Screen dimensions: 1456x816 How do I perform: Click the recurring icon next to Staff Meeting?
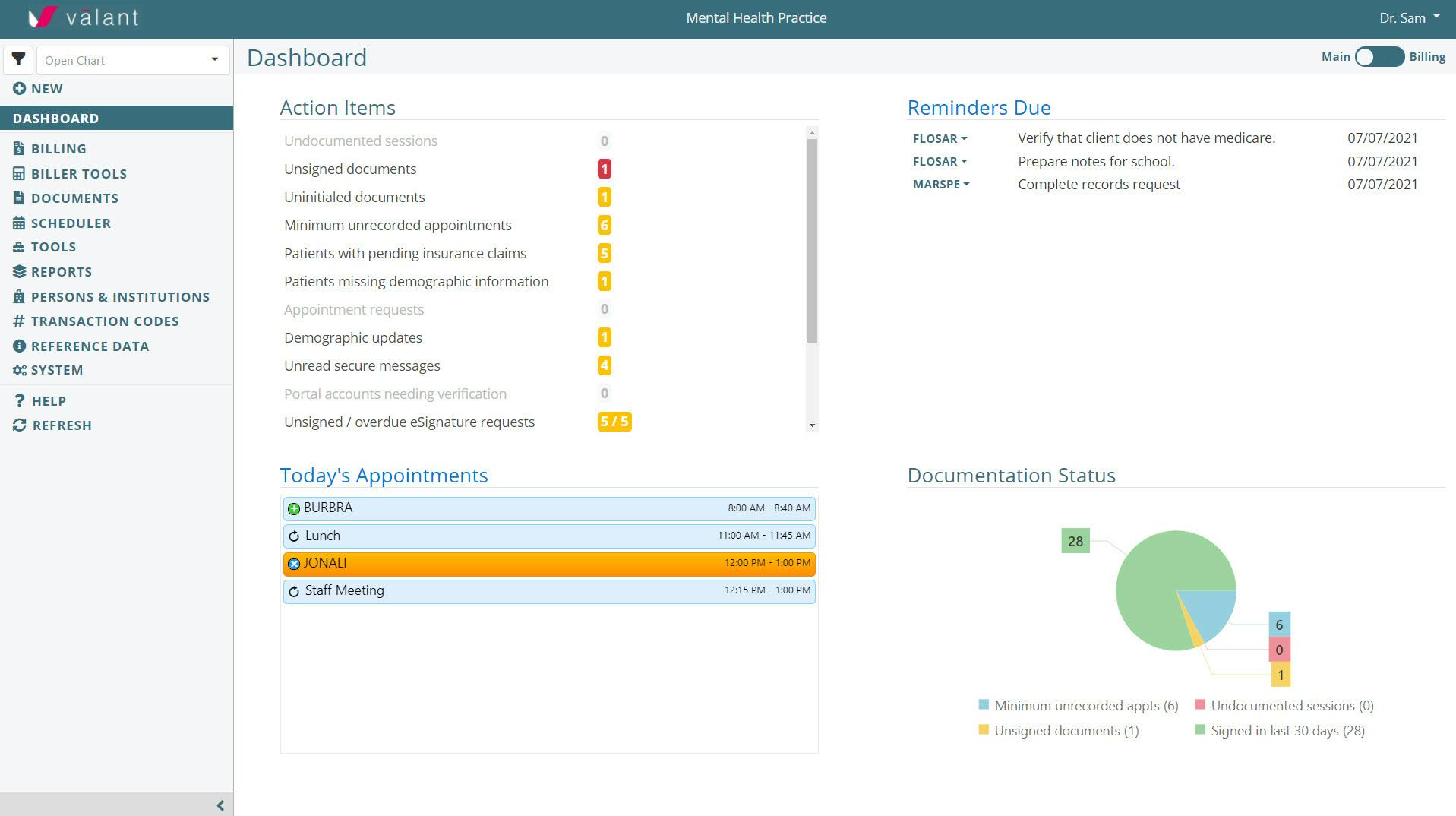pos(294,590)
